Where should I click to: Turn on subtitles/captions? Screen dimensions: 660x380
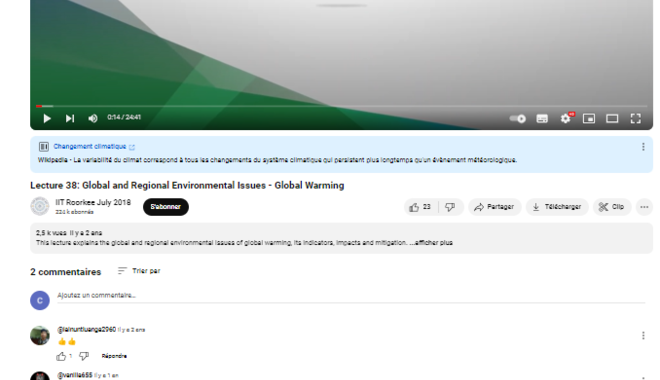click(542, 119)
